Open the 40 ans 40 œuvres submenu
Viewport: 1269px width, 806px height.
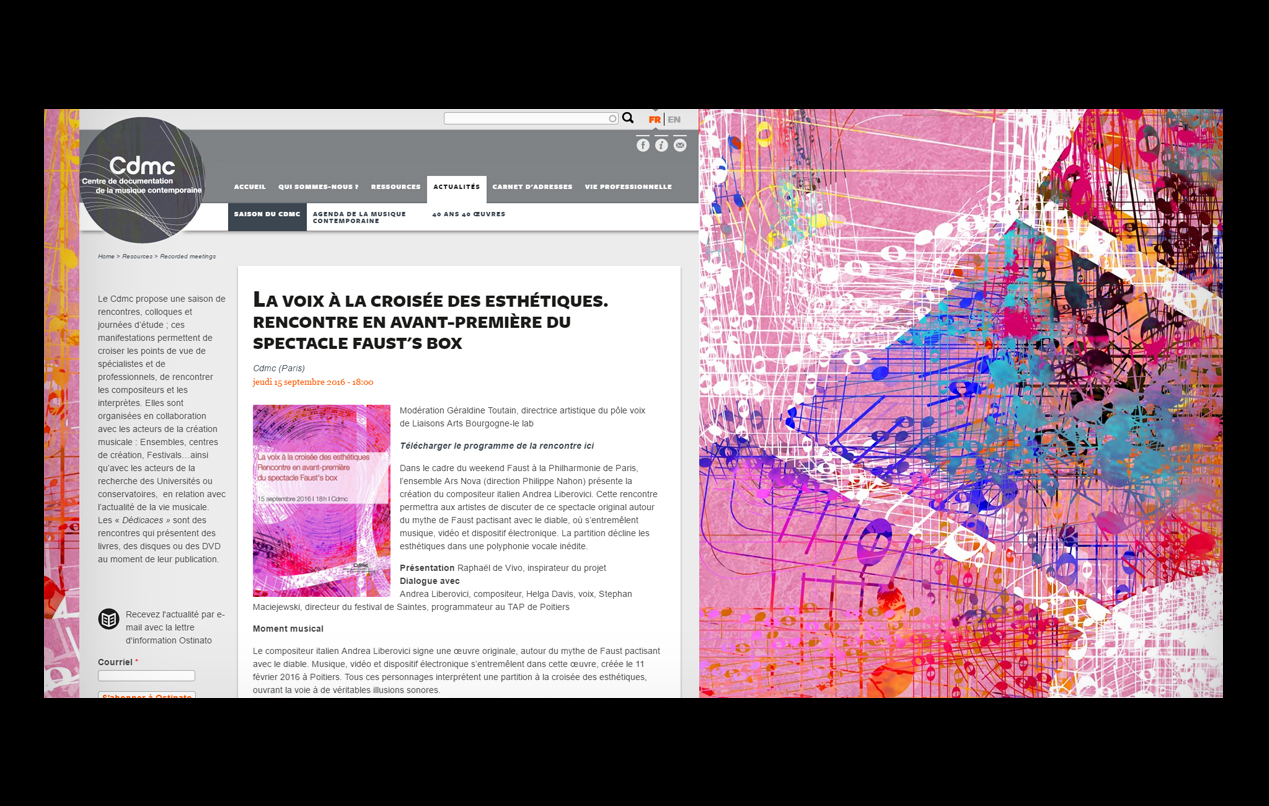pos(469,214)
